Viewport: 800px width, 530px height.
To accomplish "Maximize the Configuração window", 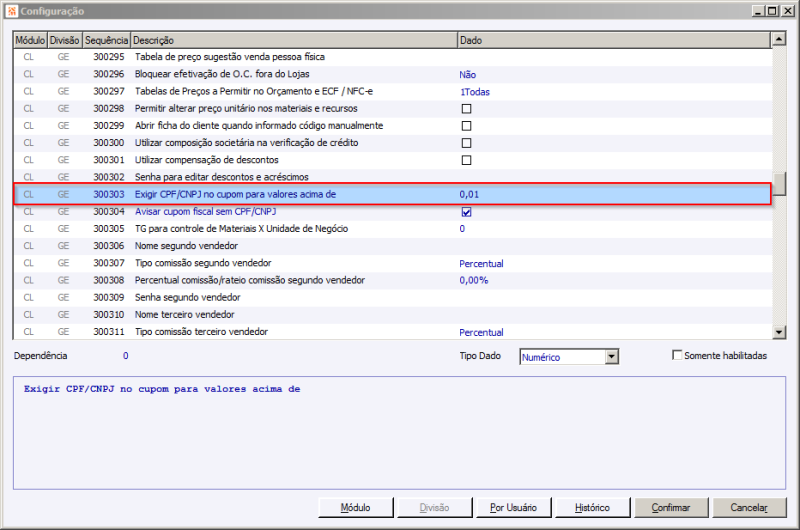I will click(x=772, y=11).
